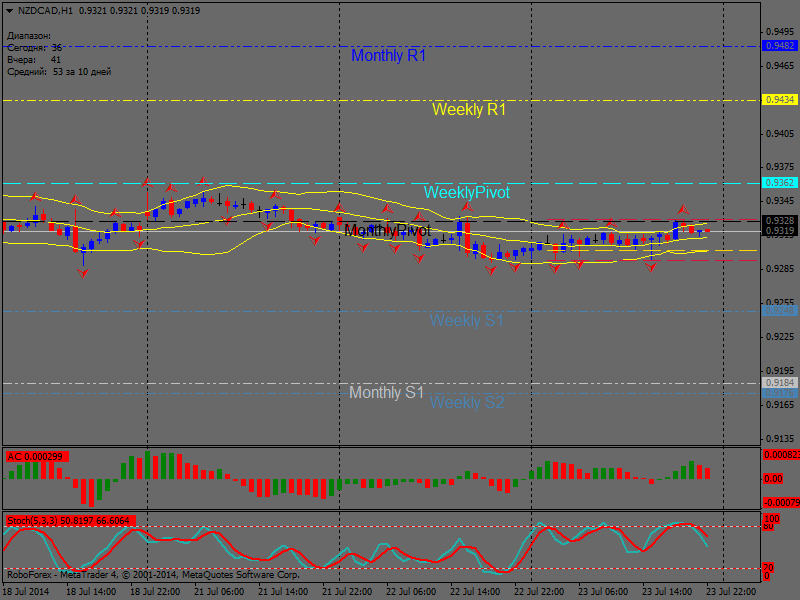
Task: Select the Weekly R1 yellow label
Action: [x=468, y=110]
